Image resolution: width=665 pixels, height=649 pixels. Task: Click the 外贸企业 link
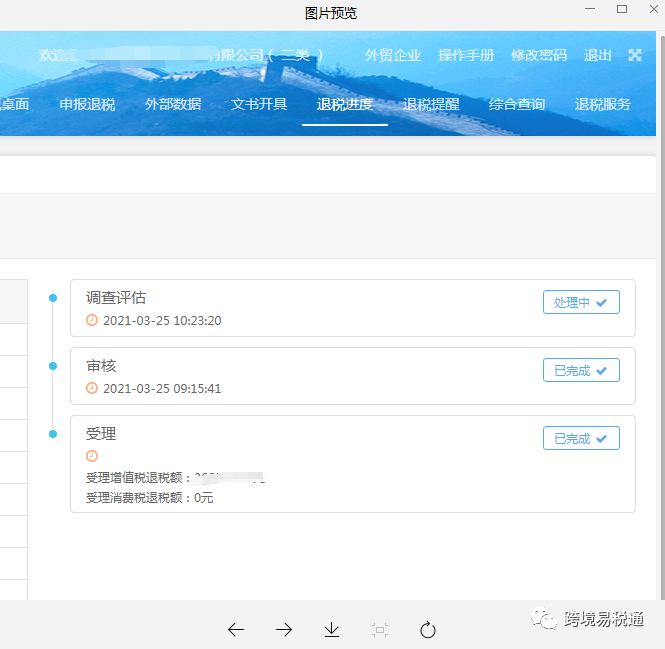tap(393, 55)
